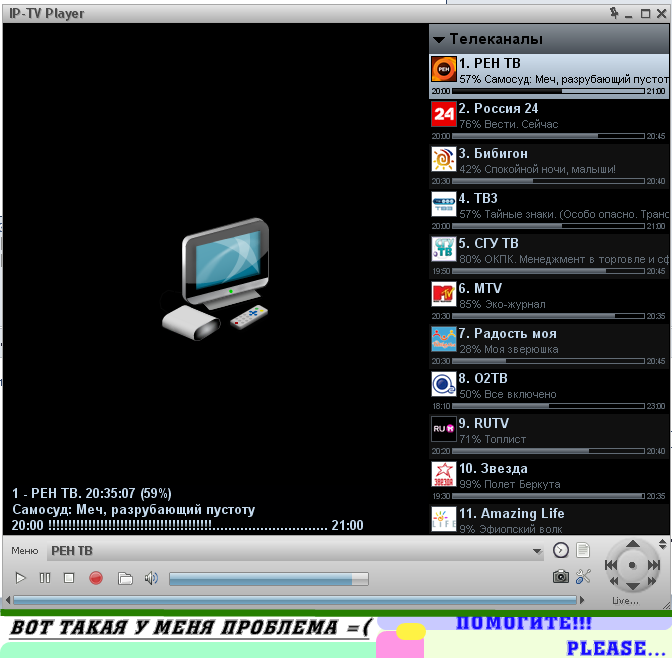Click the left arrow of seek bar
This screenshot has height=658, width=672.
coord(8,600)
